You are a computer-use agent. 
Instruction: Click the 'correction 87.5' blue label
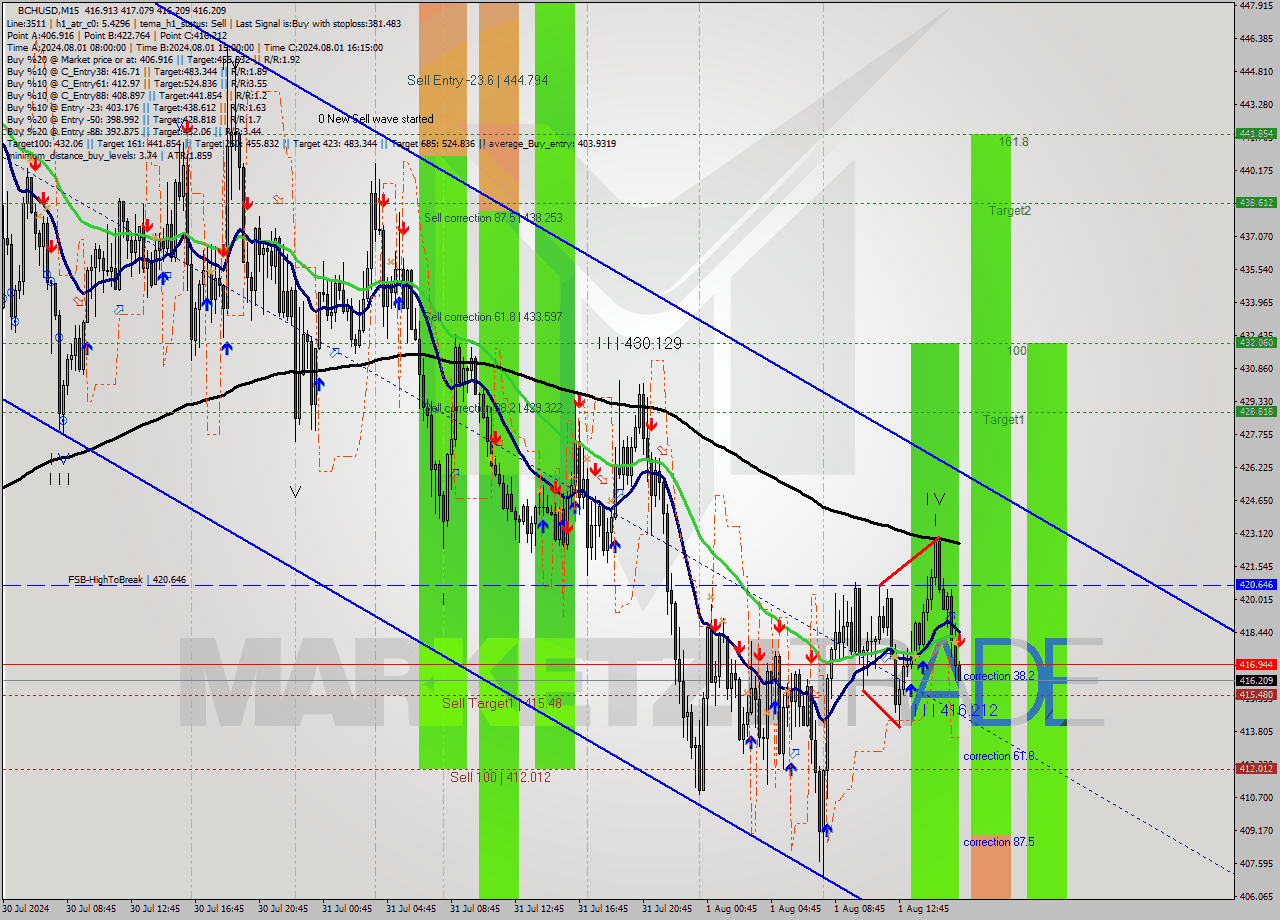tap(999, 842)
